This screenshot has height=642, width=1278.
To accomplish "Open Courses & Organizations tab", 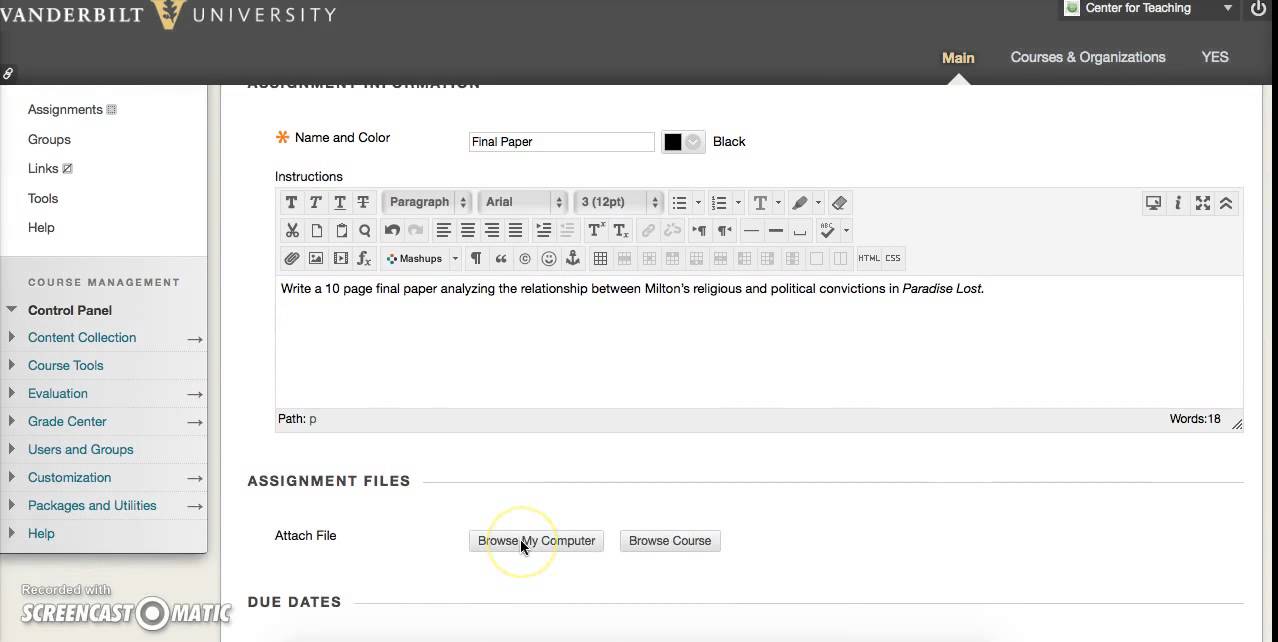I will 1088,57.
